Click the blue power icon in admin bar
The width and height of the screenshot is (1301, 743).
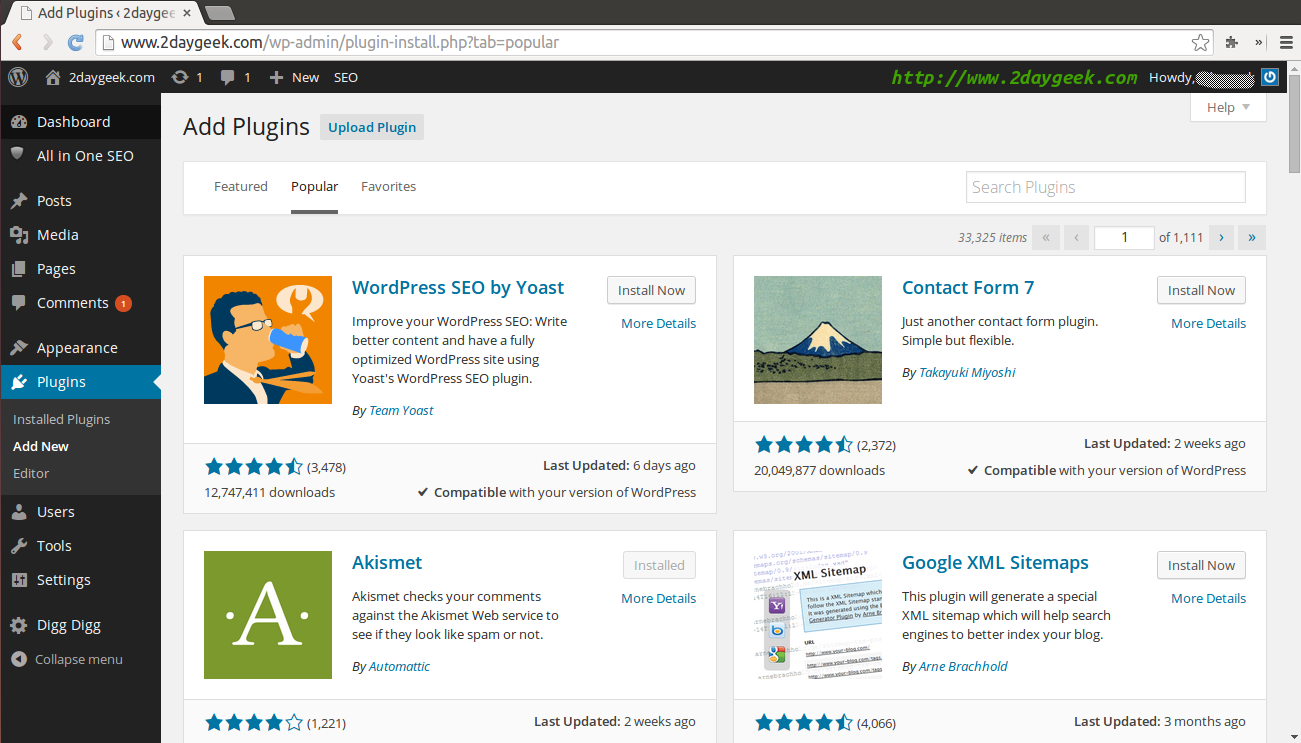click(1270, 77)
